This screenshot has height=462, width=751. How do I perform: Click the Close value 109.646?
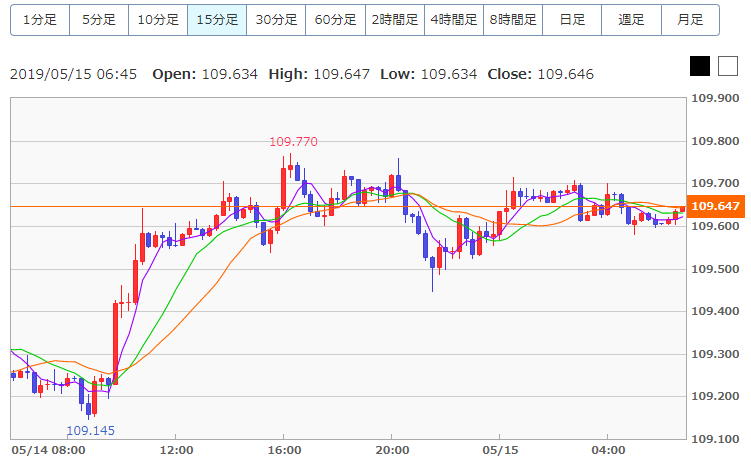pos(566,74)
